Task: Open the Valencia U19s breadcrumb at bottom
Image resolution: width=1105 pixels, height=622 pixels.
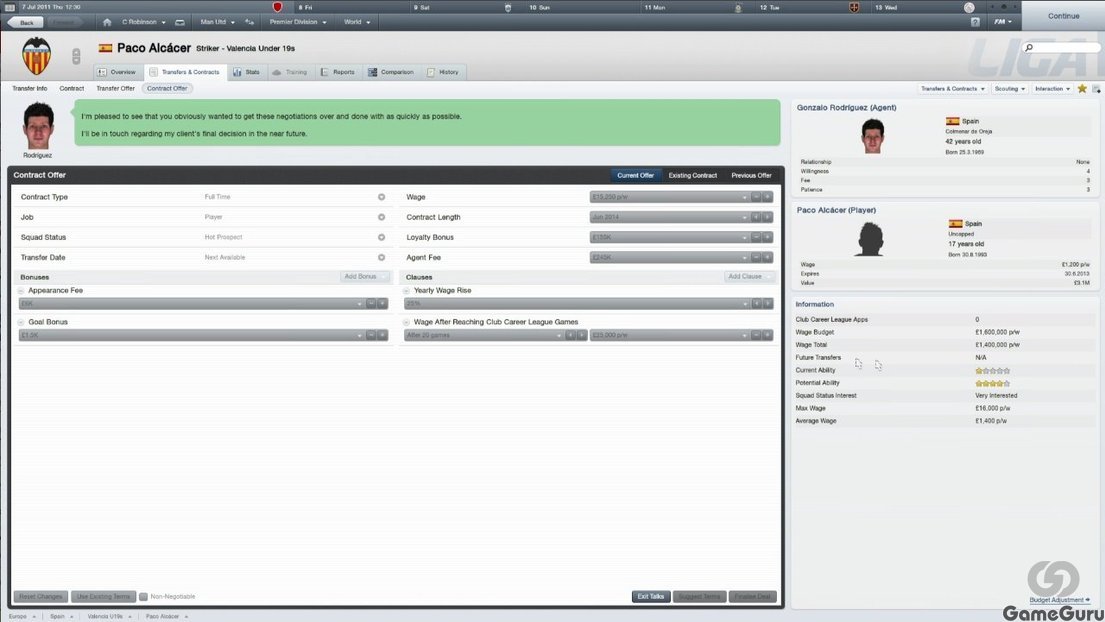Action: [105, 616]
